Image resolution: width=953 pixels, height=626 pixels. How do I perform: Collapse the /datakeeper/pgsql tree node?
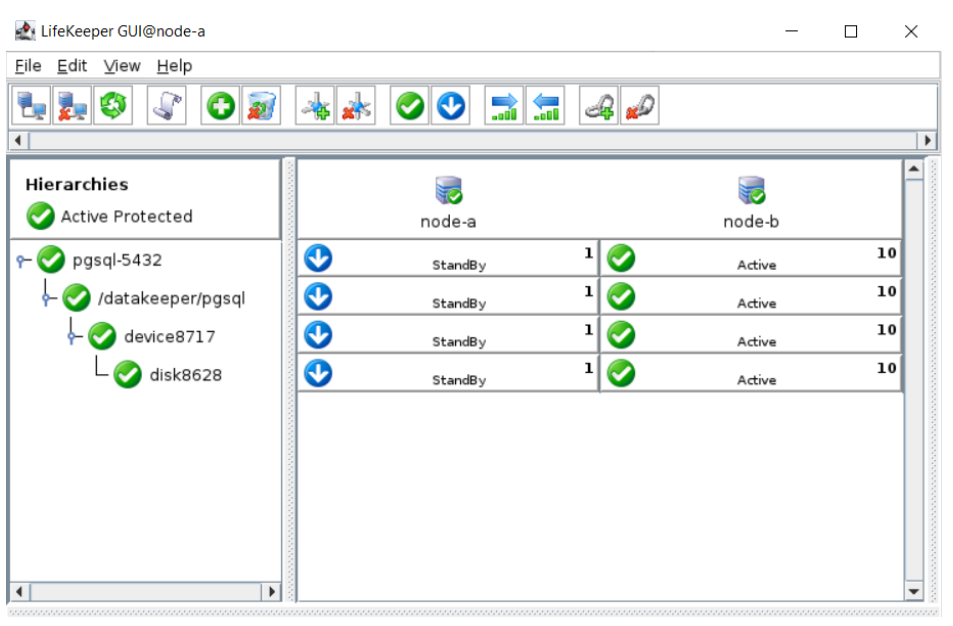47,299
